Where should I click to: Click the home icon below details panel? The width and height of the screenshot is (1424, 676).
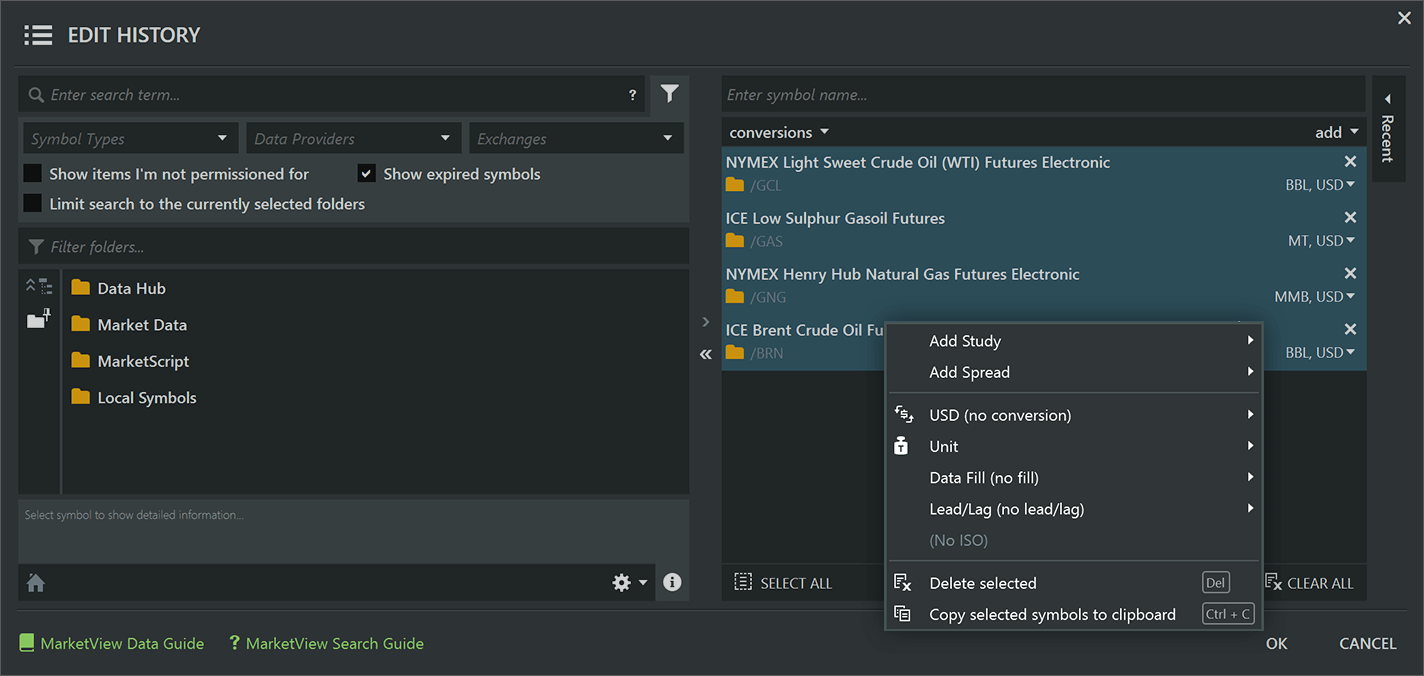pos(36,583)
